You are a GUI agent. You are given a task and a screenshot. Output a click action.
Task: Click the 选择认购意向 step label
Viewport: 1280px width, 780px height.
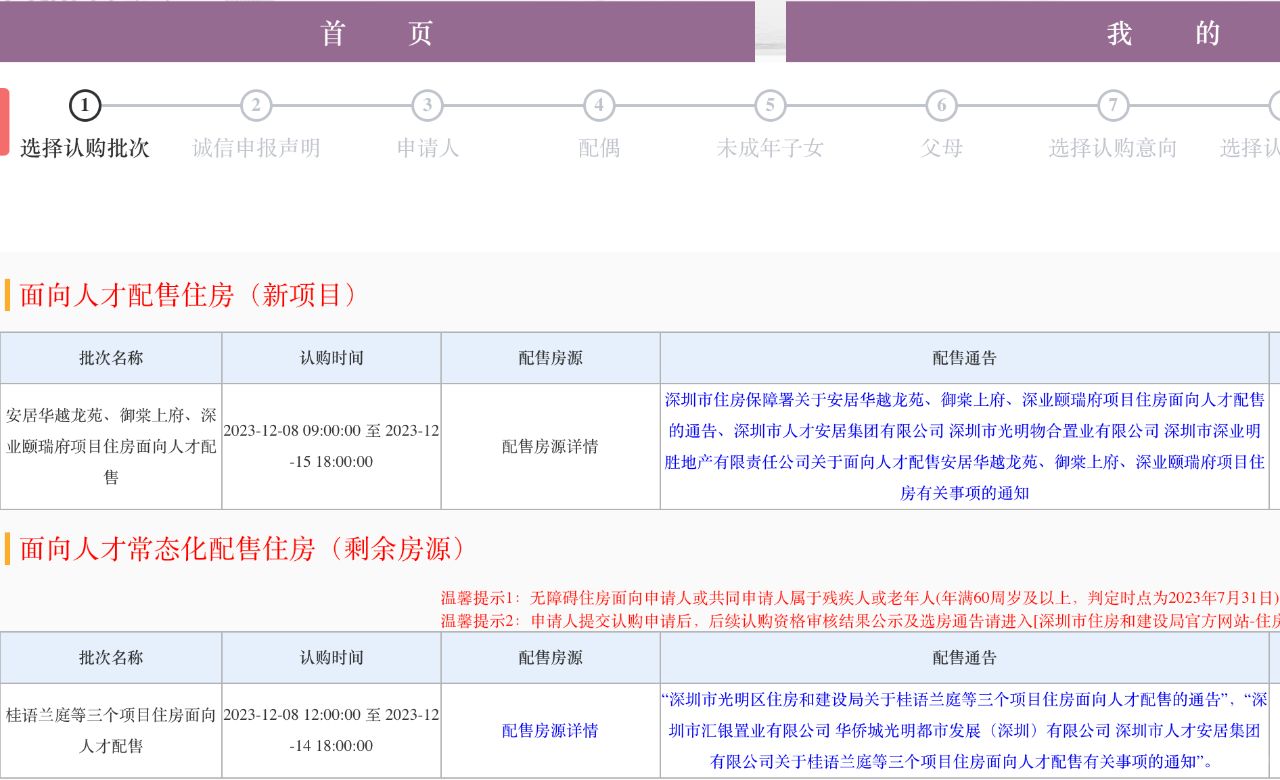1113,148
